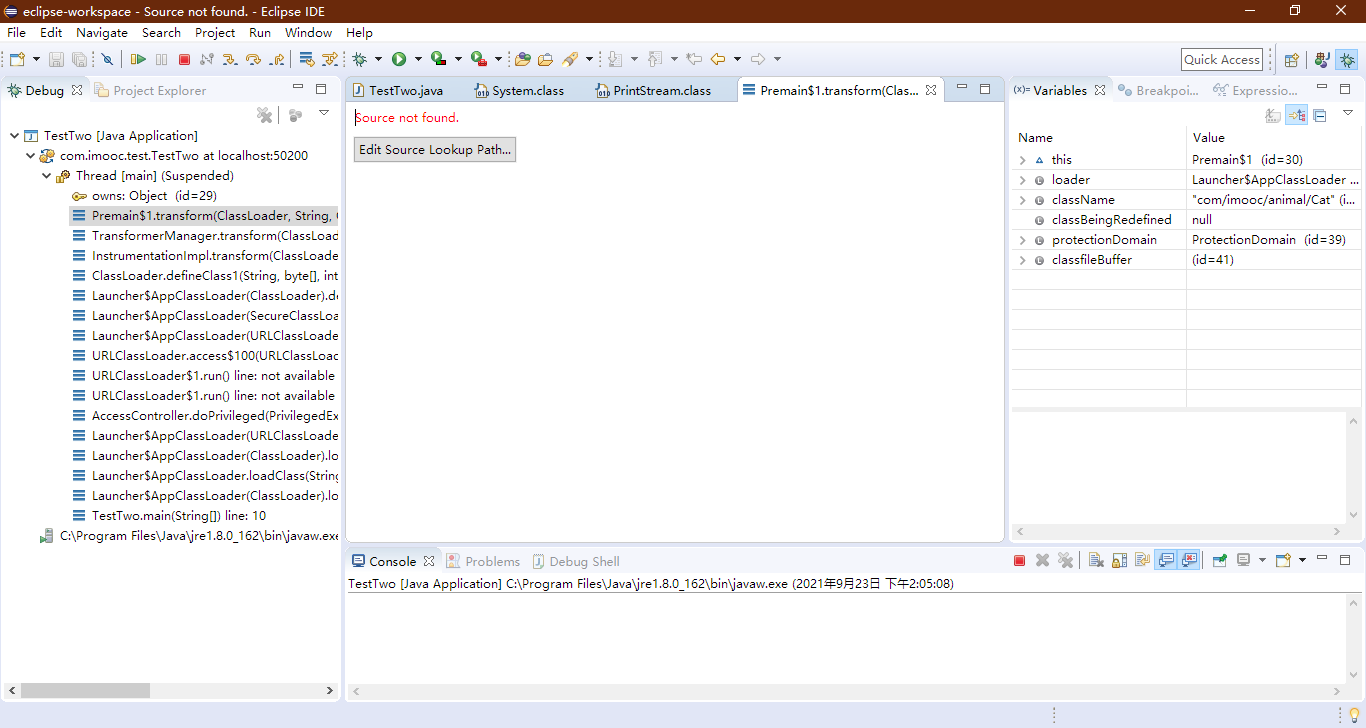
Task: Terminate the program from main toolbar
Action: [x=184, y=60]
